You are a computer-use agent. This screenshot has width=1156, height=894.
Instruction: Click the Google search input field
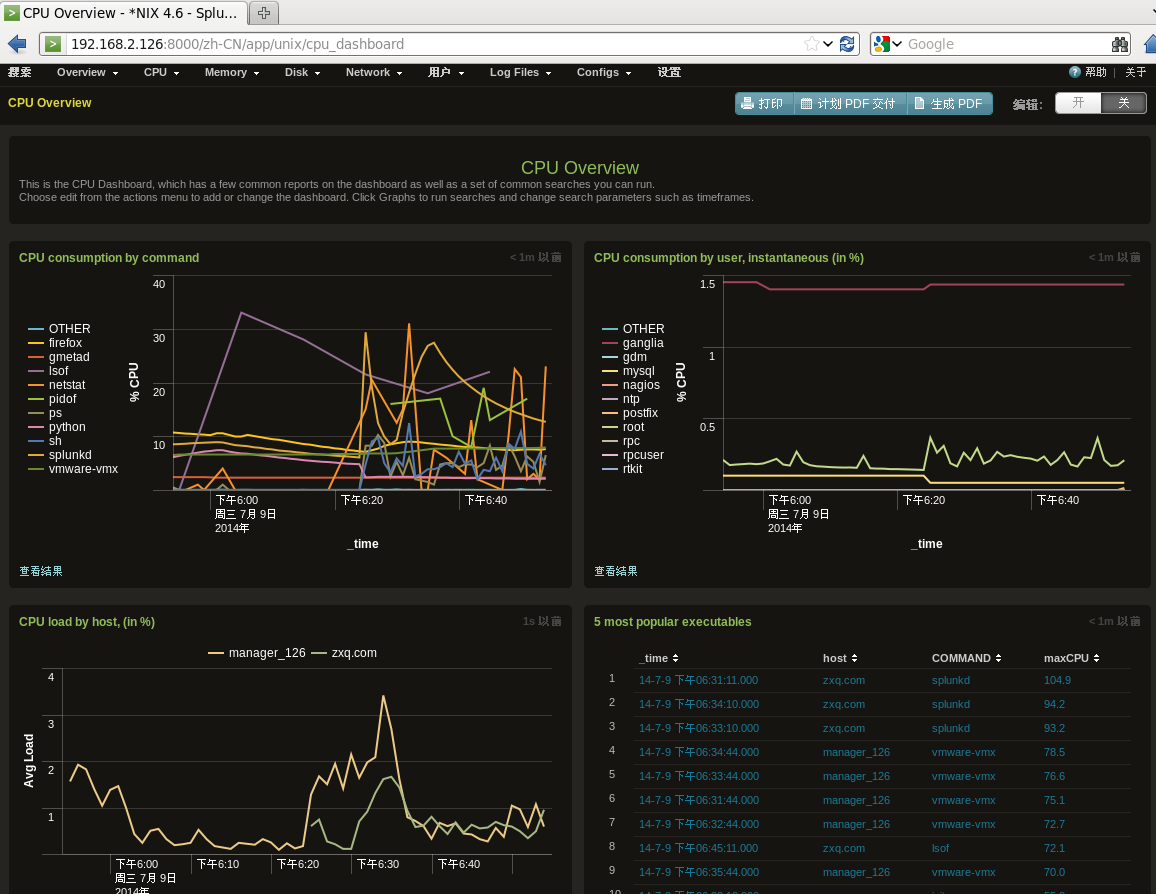point(1006,44)
